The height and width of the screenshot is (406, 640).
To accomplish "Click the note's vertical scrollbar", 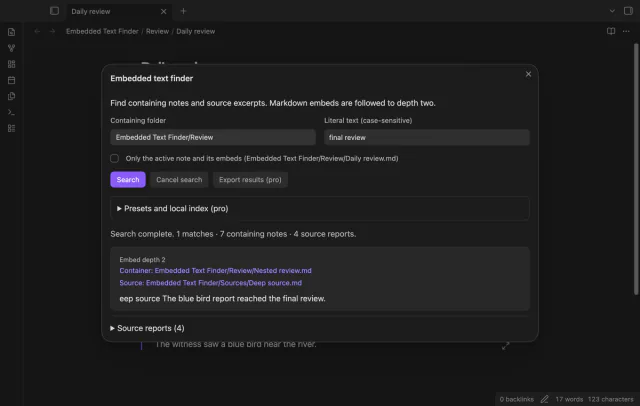I will (636, 168).
